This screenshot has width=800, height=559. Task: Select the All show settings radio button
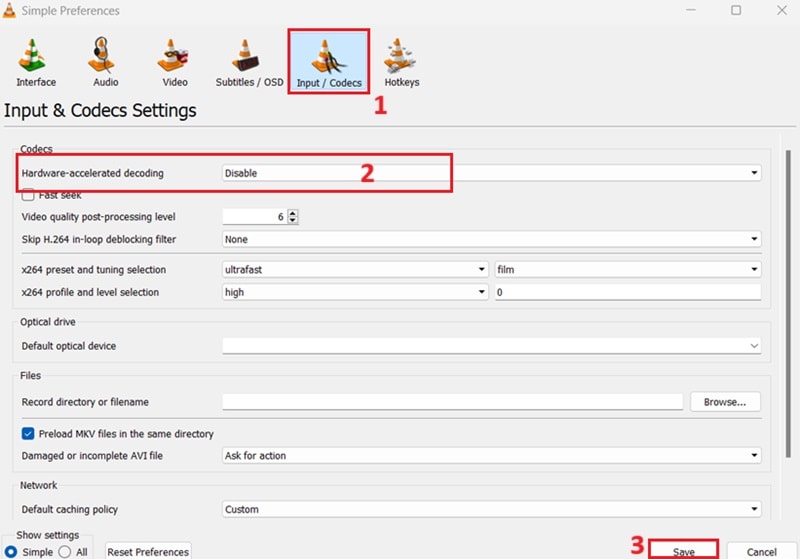coord(64,551)
